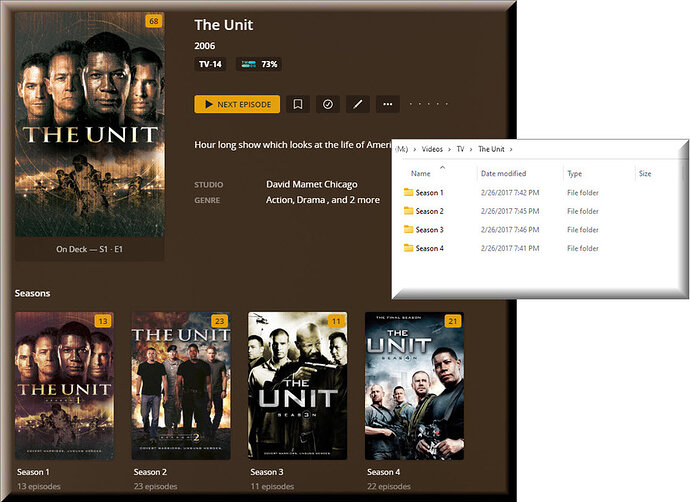This screenshot has height=502, width=690.
Task: Click the 11 badge on the Season 3 poster
Action: 336,321
